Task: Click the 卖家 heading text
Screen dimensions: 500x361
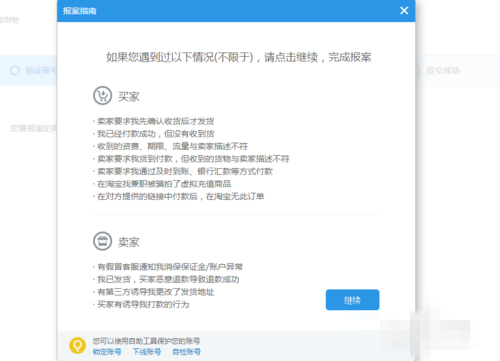Action: (129, 242)
